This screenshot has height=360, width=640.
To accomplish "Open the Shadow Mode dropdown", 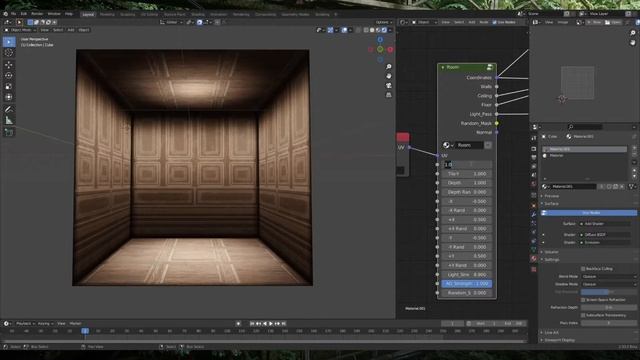I will tap(609, 284).
